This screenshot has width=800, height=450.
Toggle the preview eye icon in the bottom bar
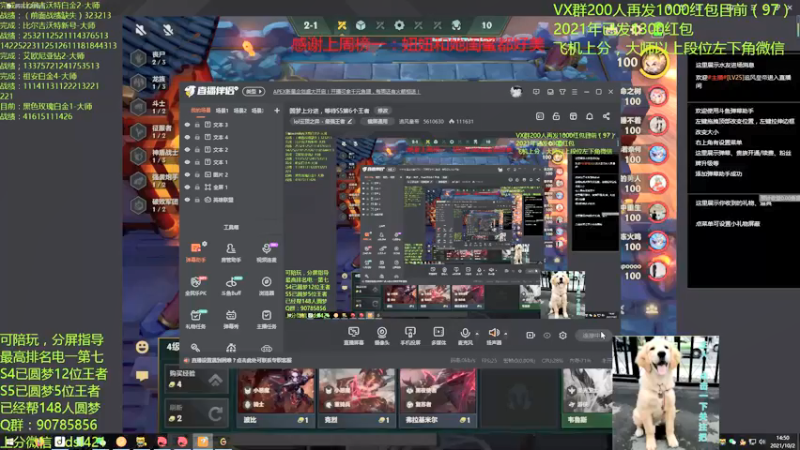(x=547, y=335)
